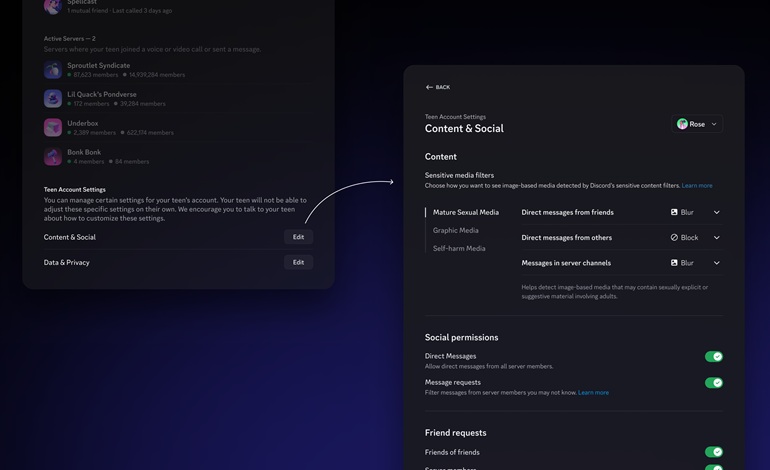
Task: Expand Messages in server channels dropdown
Action: coord(716,263)
